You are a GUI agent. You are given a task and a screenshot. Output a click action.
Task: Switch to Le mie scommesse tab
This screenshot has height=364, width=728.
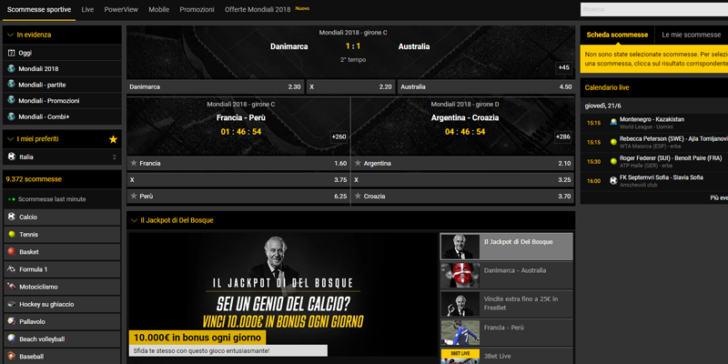click(x=691, y=35)
